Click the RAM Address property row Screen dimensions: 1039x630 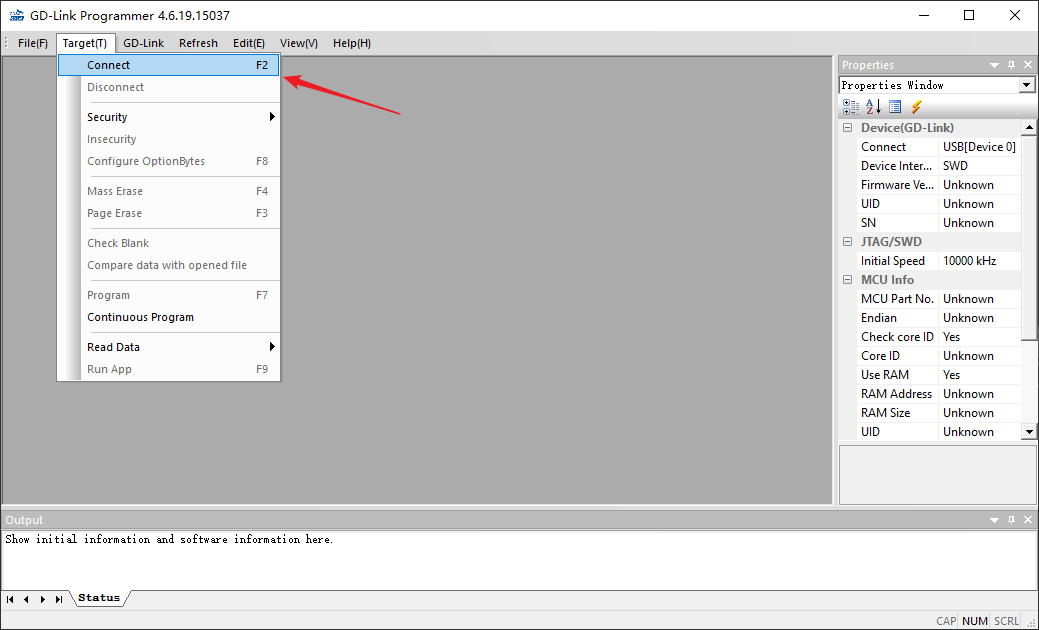tap(938, 394)
